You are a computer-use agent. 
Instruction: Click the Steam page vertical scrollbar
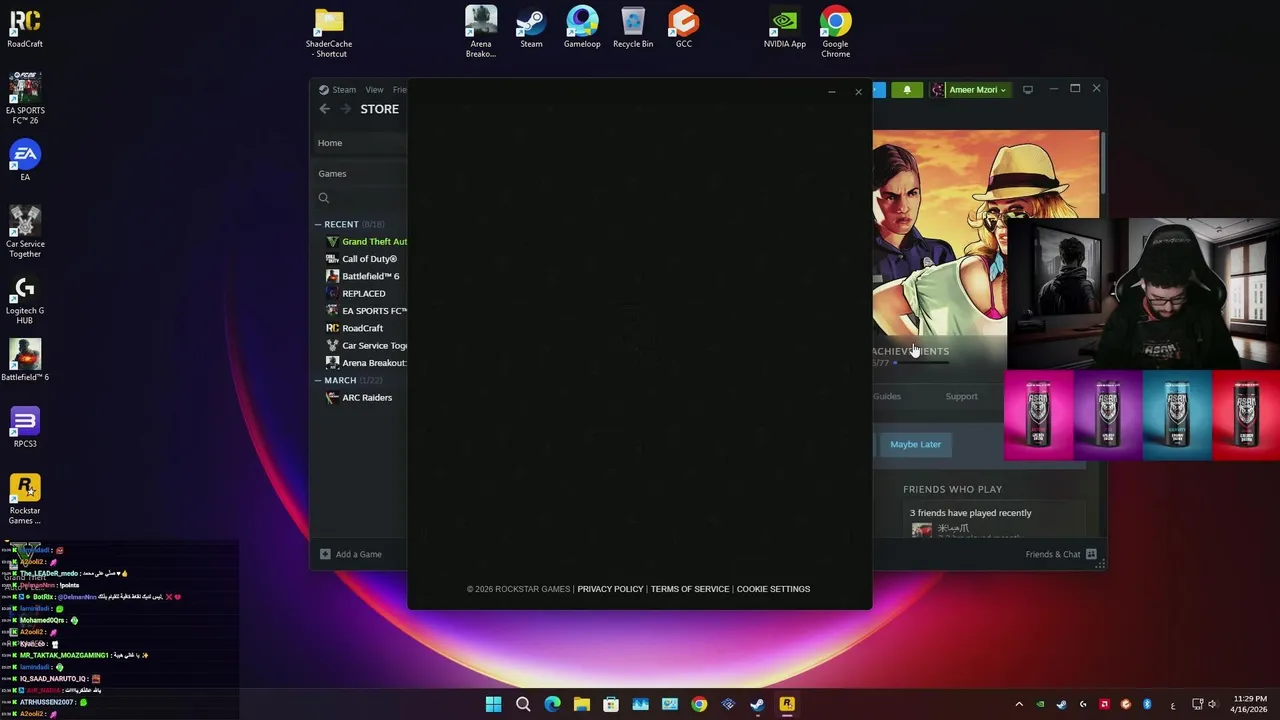(x=1103, y=165)
